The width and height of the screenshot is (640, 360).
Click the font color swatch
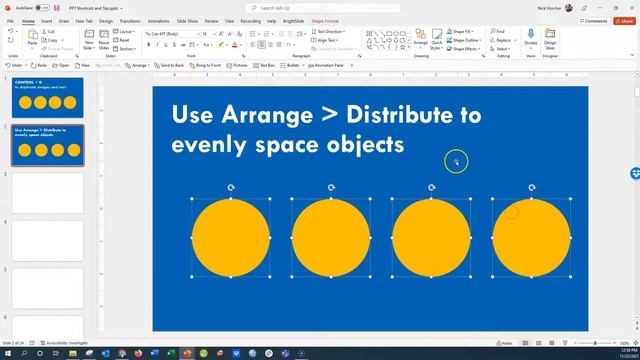point(235,45)
